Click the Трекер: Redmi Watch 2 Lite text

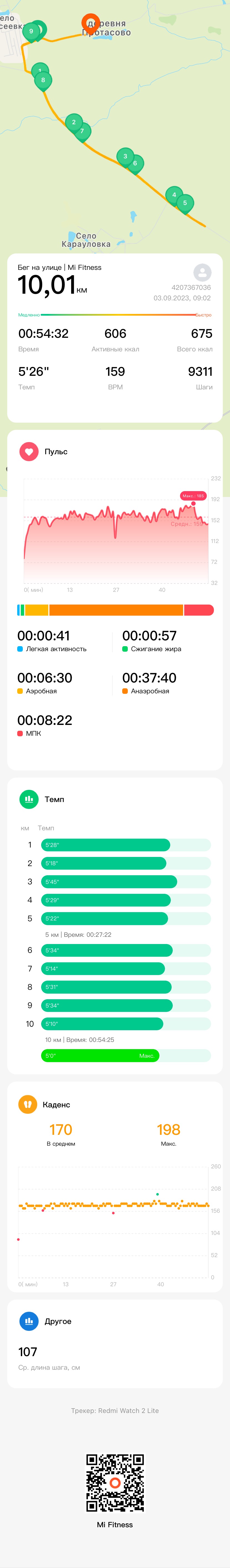coord(115,1410)
